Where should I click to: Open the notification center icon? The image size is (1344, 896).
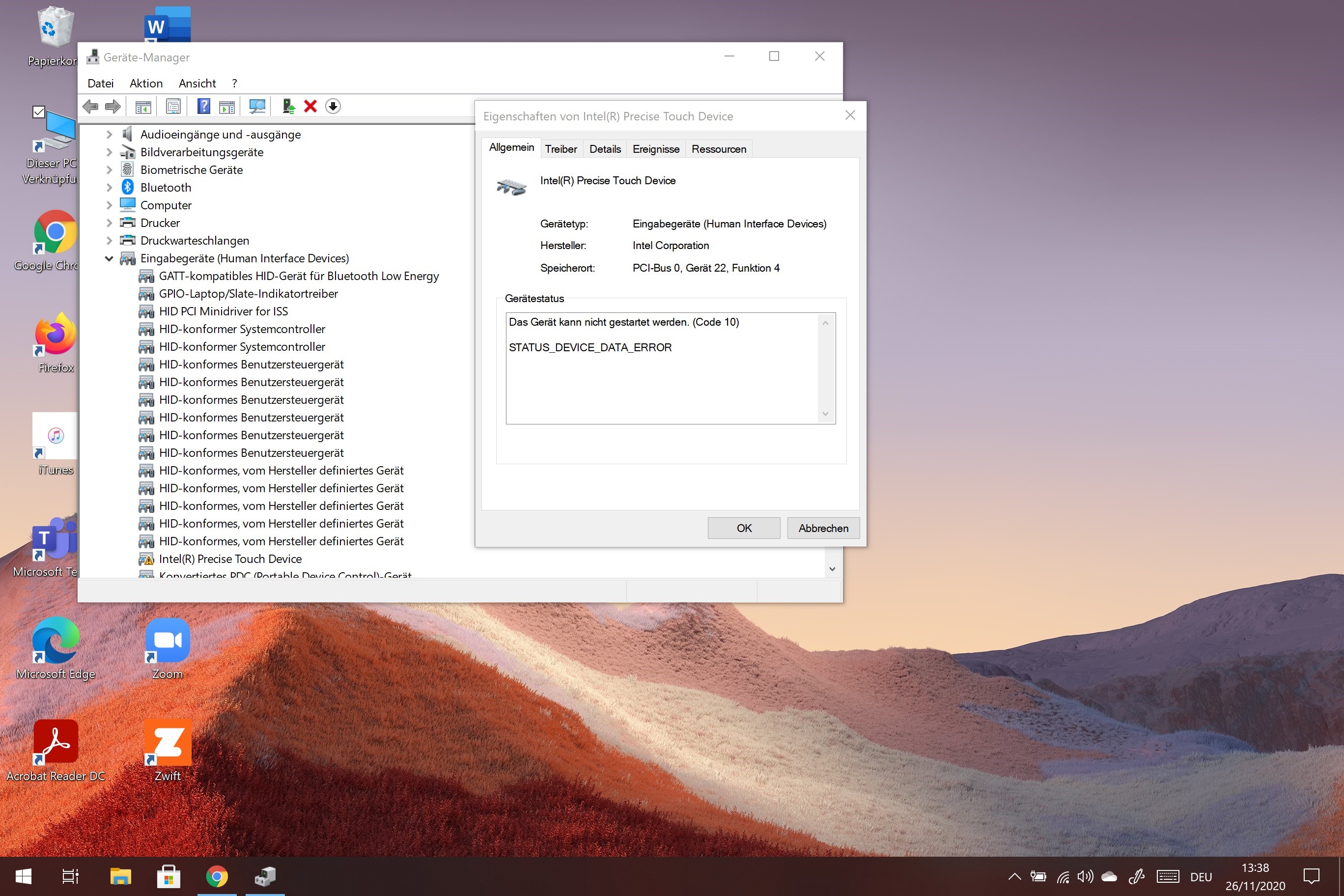coord(1312,876)
